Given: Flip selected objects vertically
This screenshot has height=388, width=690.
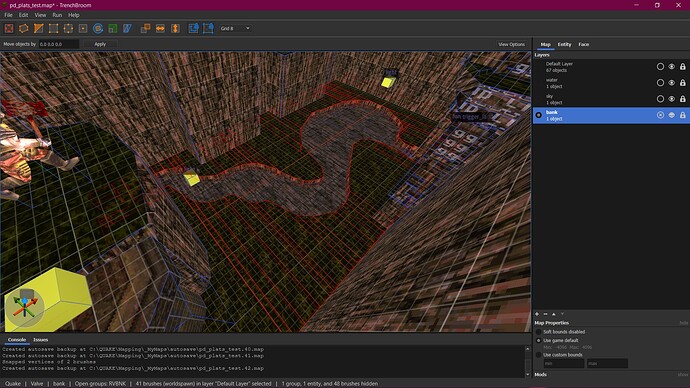Looking at the screenshot, I should [175, 29].
